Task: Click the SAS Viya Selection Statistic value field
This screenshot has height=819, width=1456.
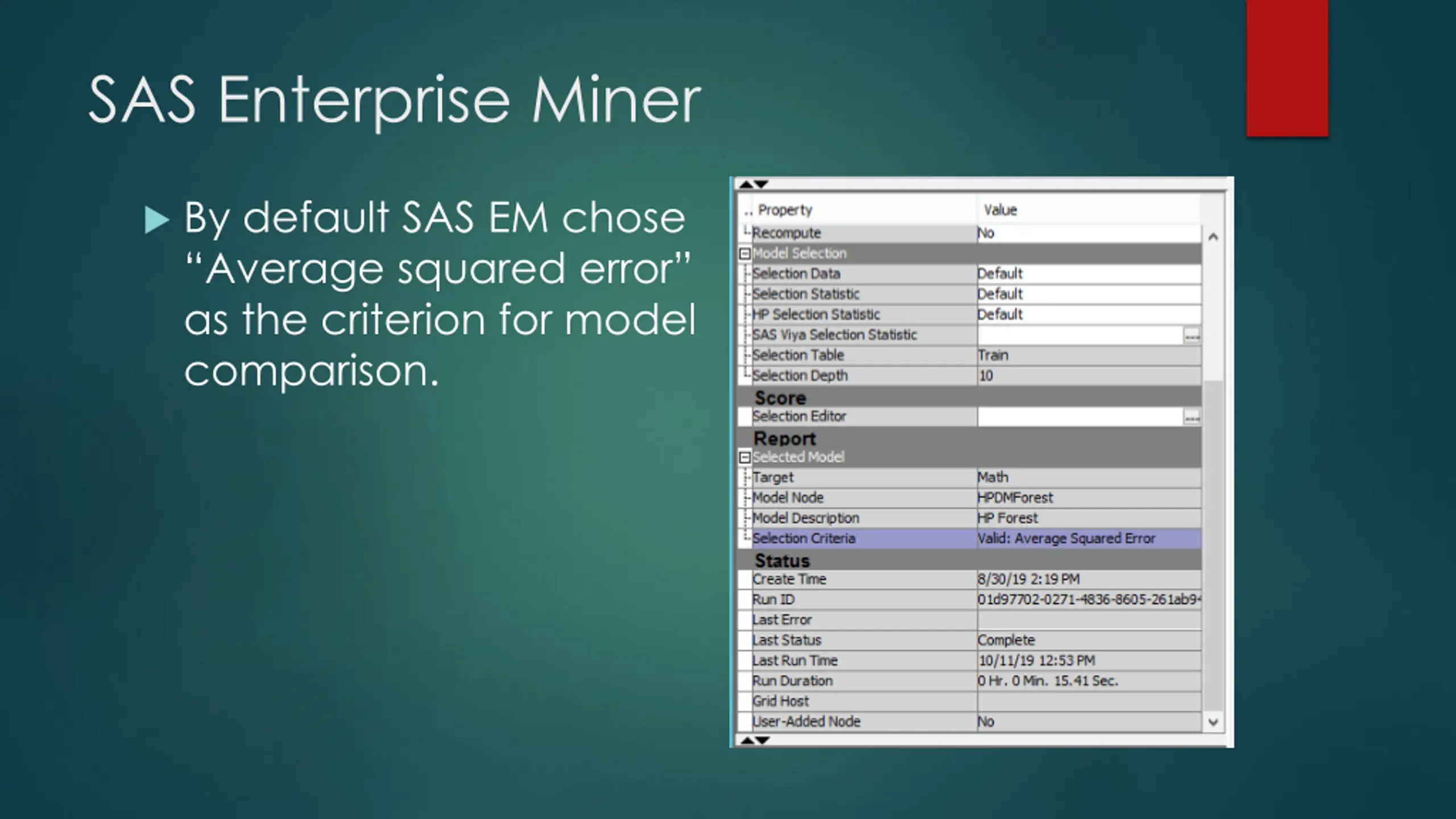Action: click(1081, 335)
